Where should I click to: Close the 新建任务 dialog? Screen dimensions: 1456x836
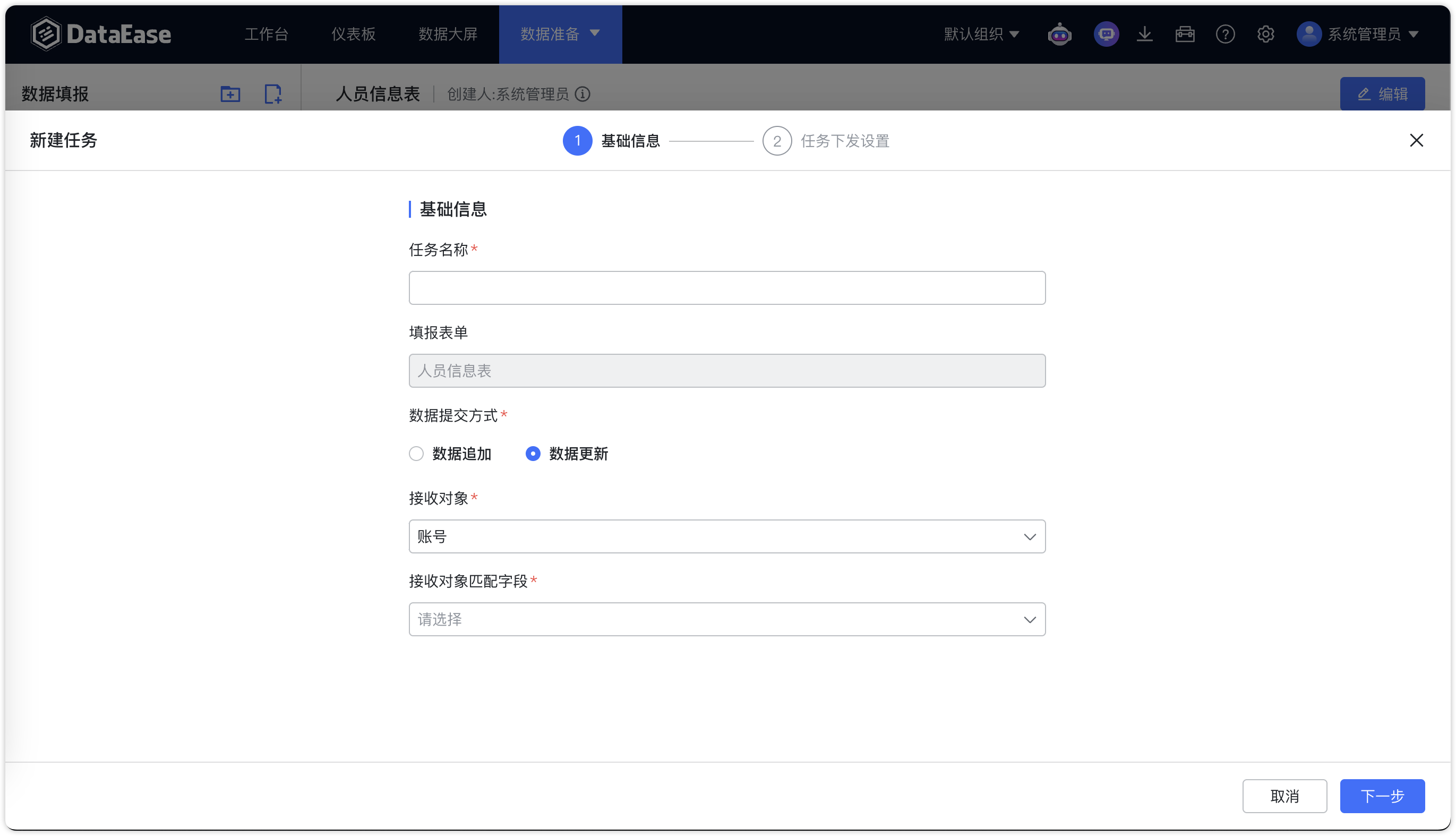1416,140
